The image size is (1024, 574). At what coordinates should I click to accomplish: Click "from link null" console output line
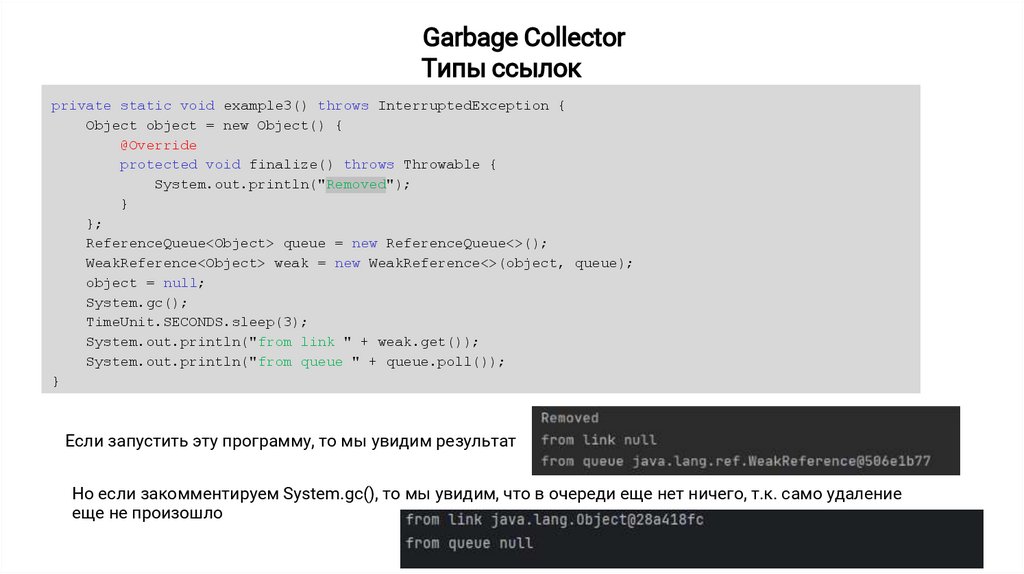(598, 440)
